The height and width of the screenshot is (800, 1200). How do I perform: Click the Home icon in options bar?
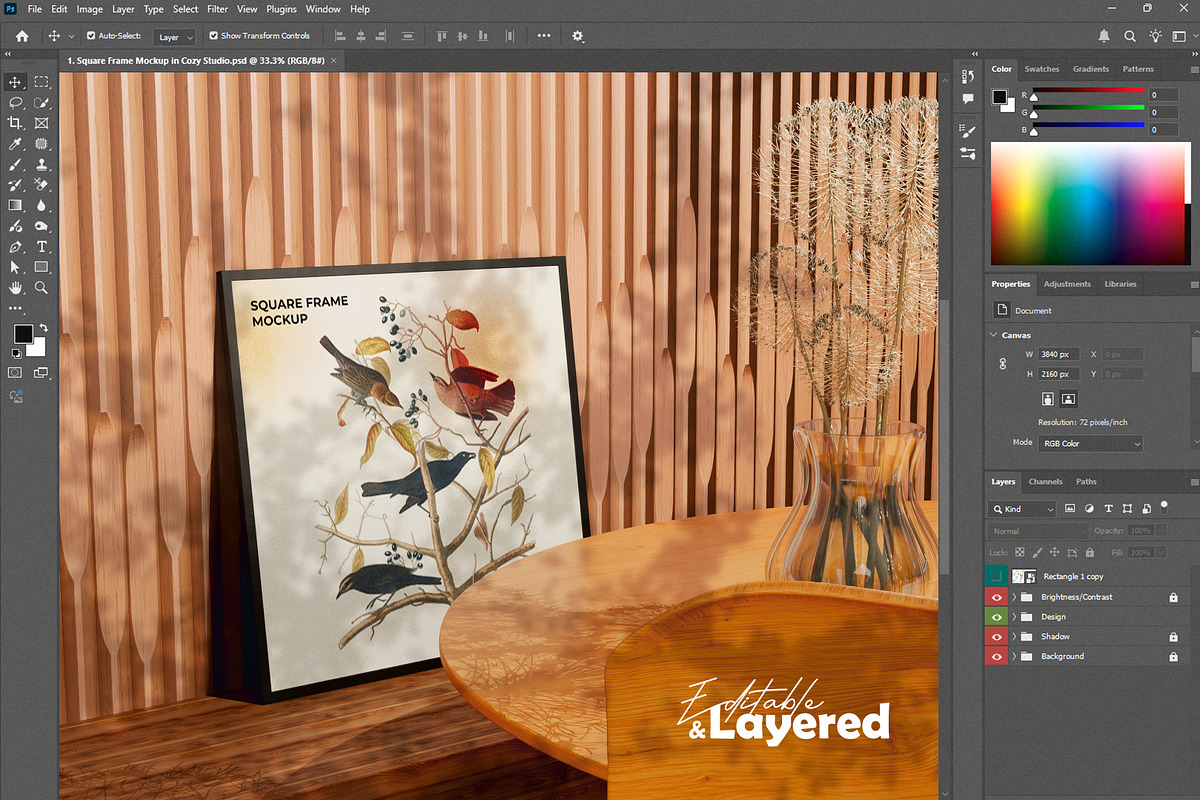click(22, 36)
